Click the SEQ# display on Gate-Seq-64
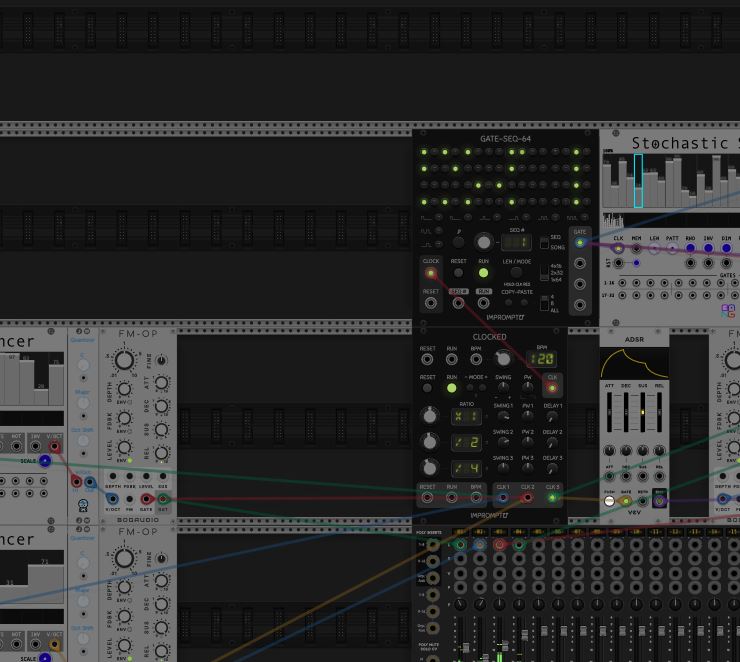 pos(516,243)
